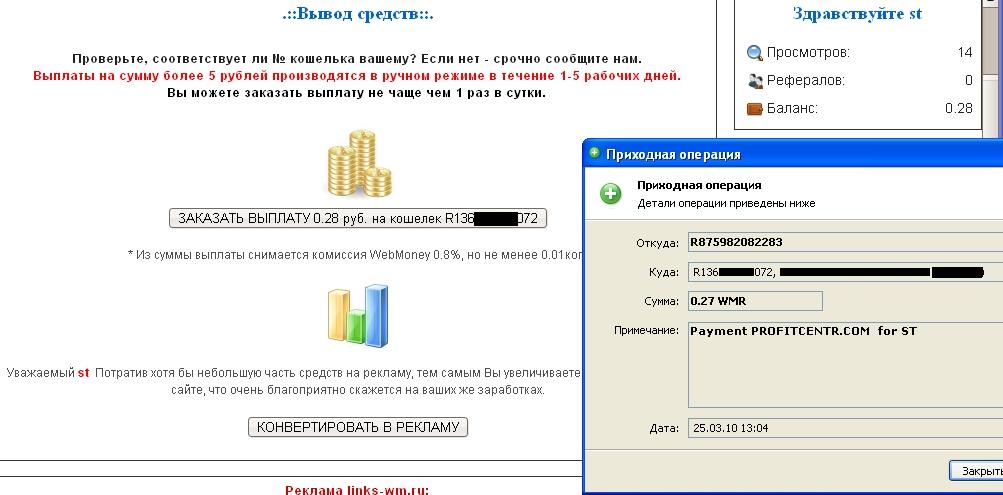Viewport: 1003px width, 495px height.
Task: Click the magnifier icon beside Просмотров
Action: tap(755, 52)
